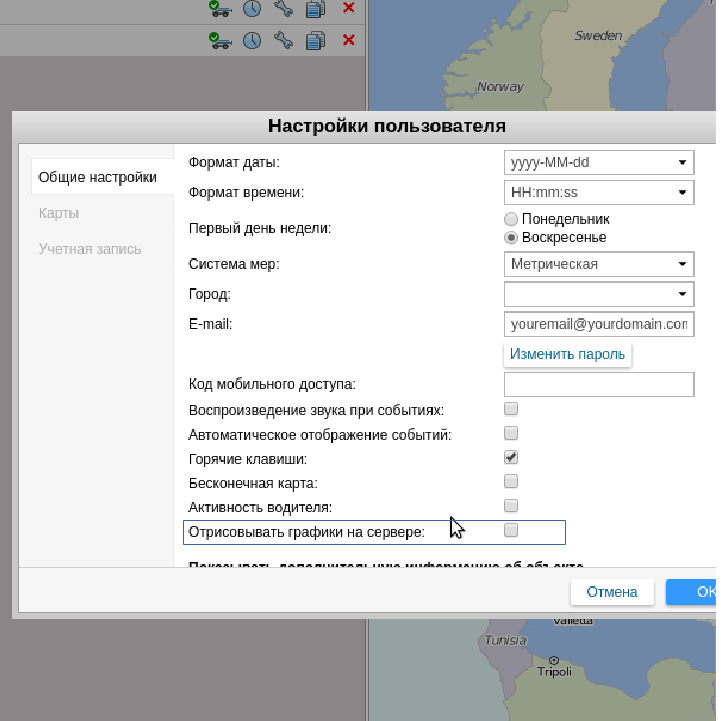This screenshot has height=721, width=721.
Task: Click the truck tracking icon in the second row
Action: [x=220, y=40]
